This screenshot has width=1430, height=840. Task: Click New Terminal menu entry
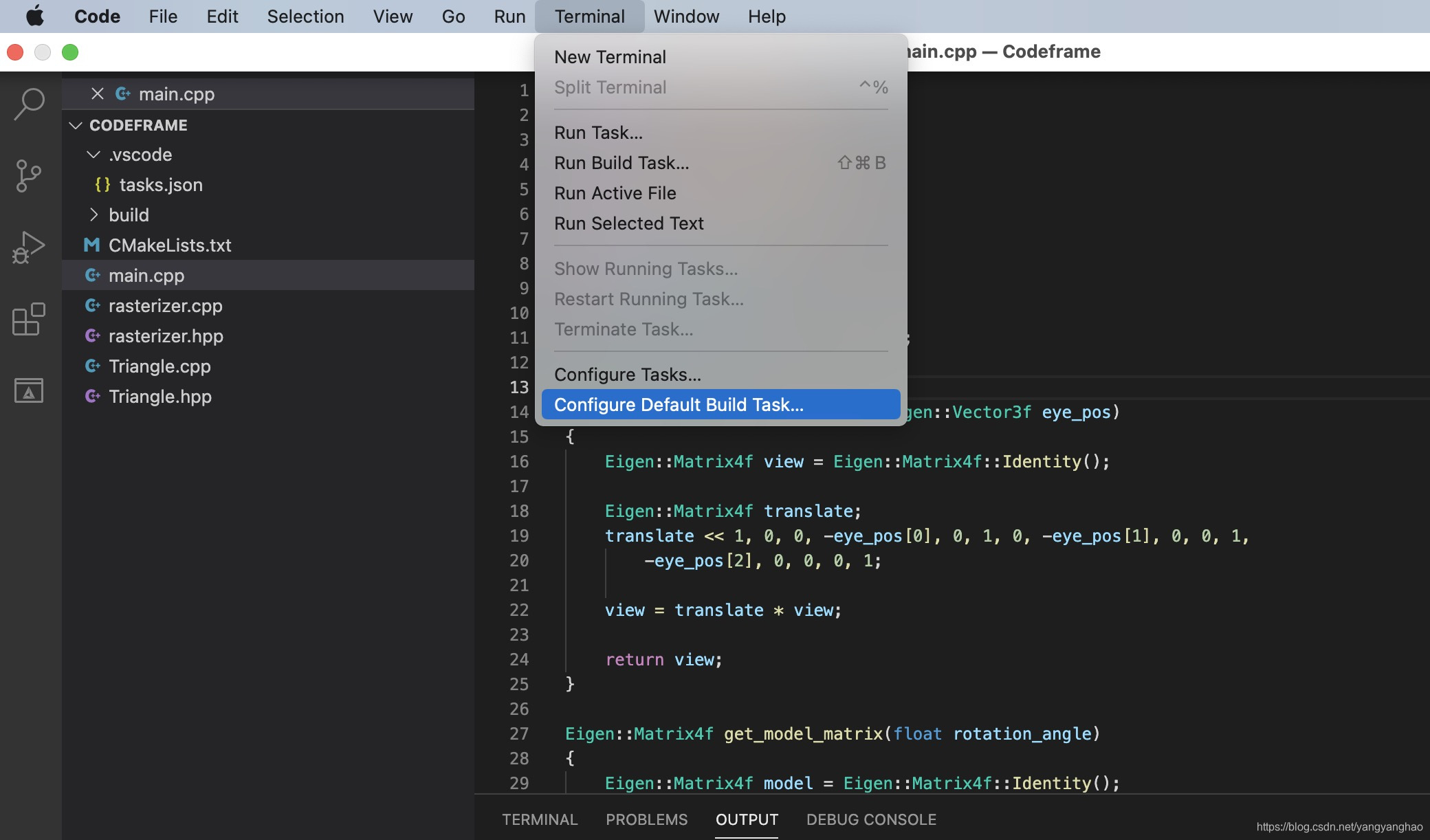coord(610,57)
